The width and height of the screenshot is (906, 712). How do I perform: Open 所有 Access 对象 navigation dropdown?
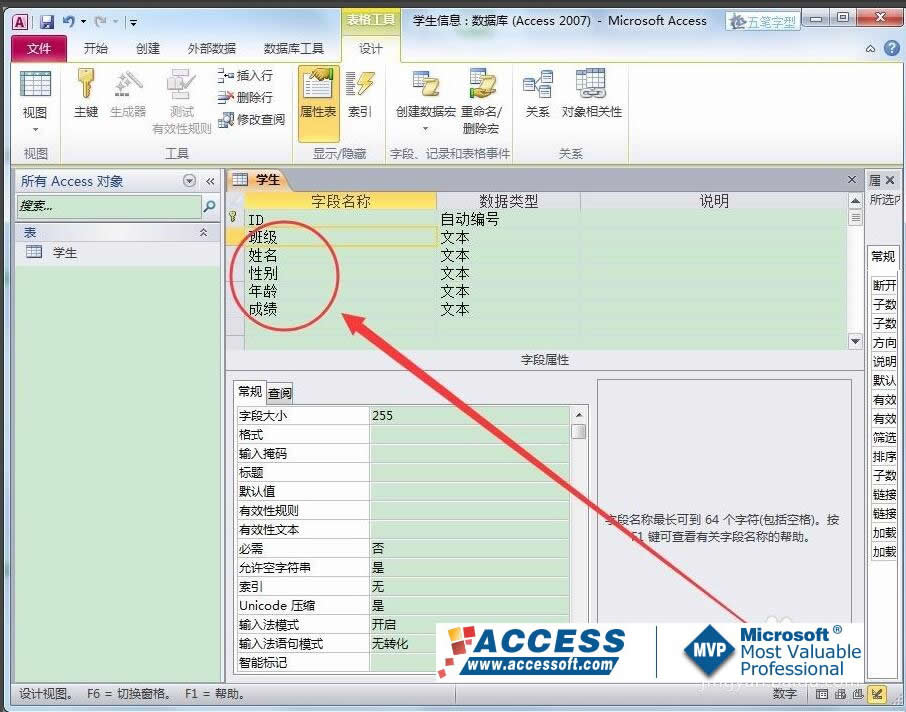pos(189,181)
